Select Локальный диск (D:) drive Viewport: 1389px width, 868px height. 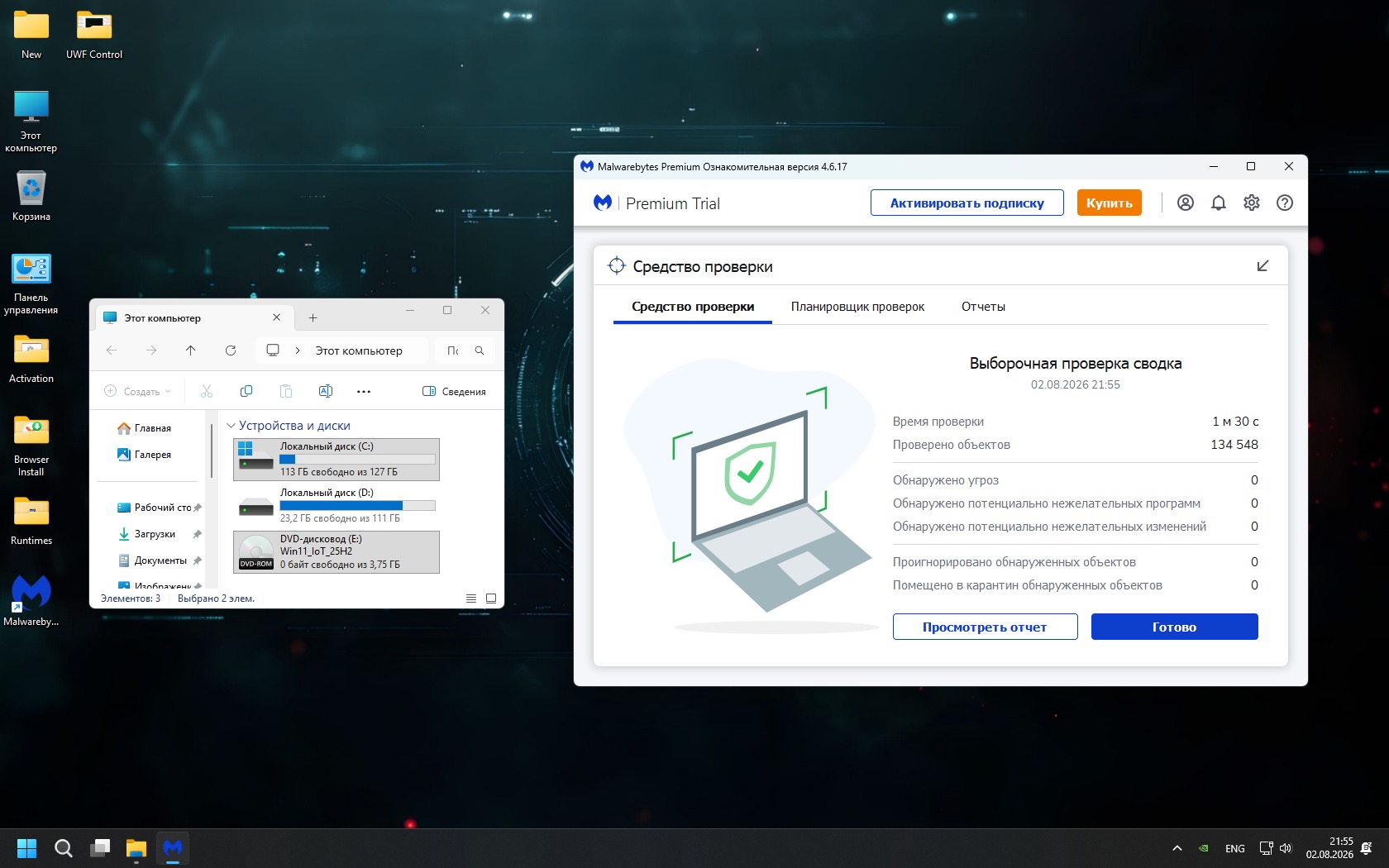pos(337,506)
